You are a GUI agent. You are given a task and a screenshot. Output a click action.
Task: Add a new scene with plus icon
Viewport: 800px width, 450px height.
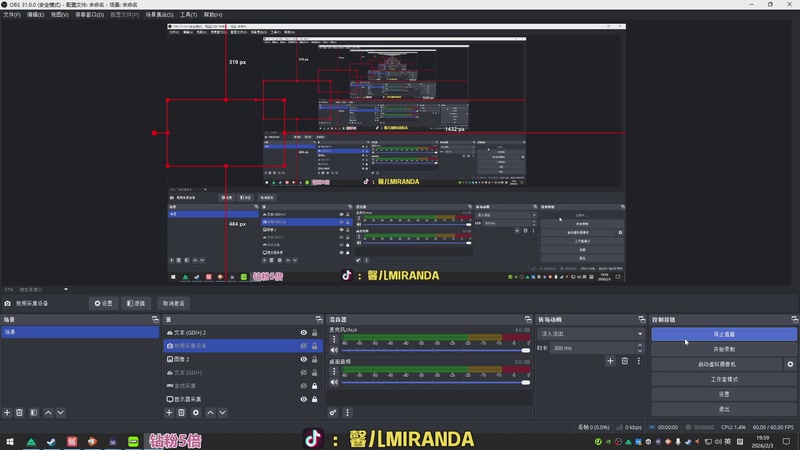coord(7,412)
